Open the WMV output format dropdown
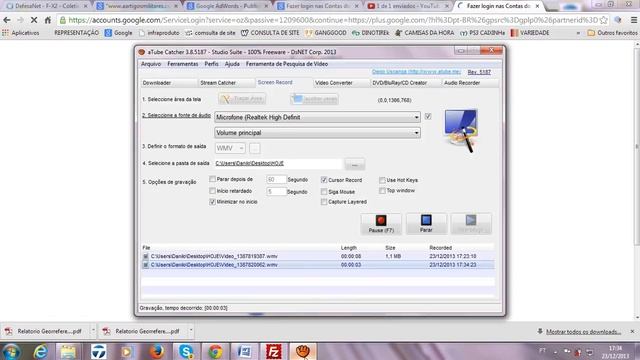This screenshot has width=640, height=360. point(230,148)
